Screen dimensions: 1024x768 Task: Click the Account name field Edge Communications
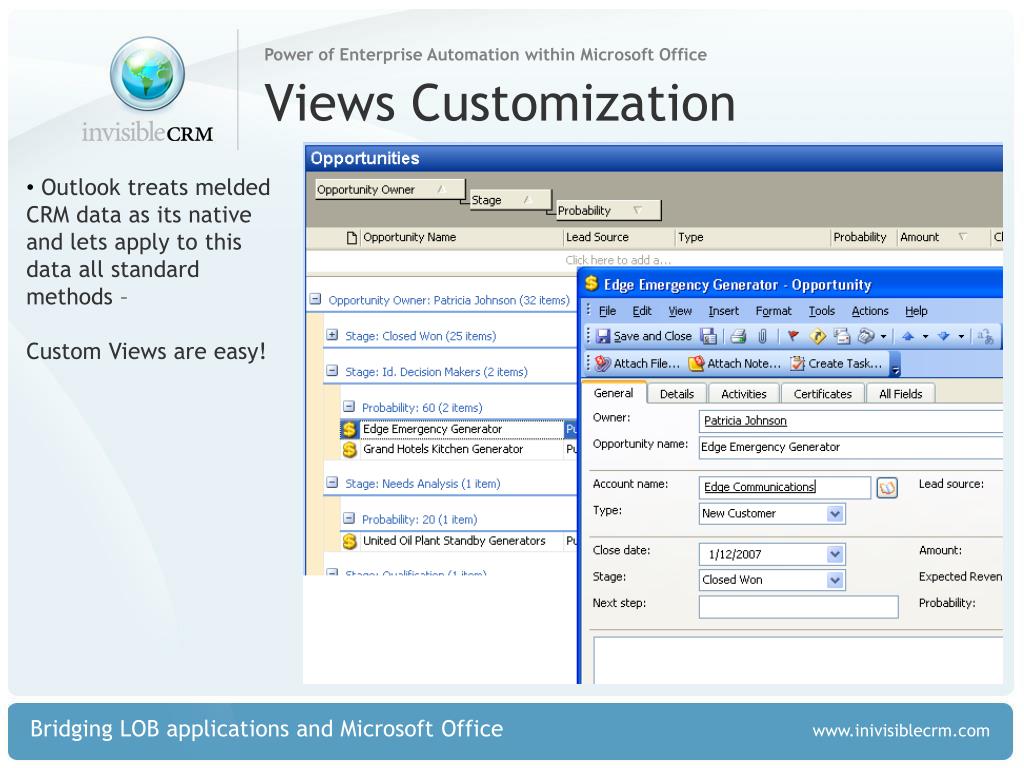[x=784, y=487]
